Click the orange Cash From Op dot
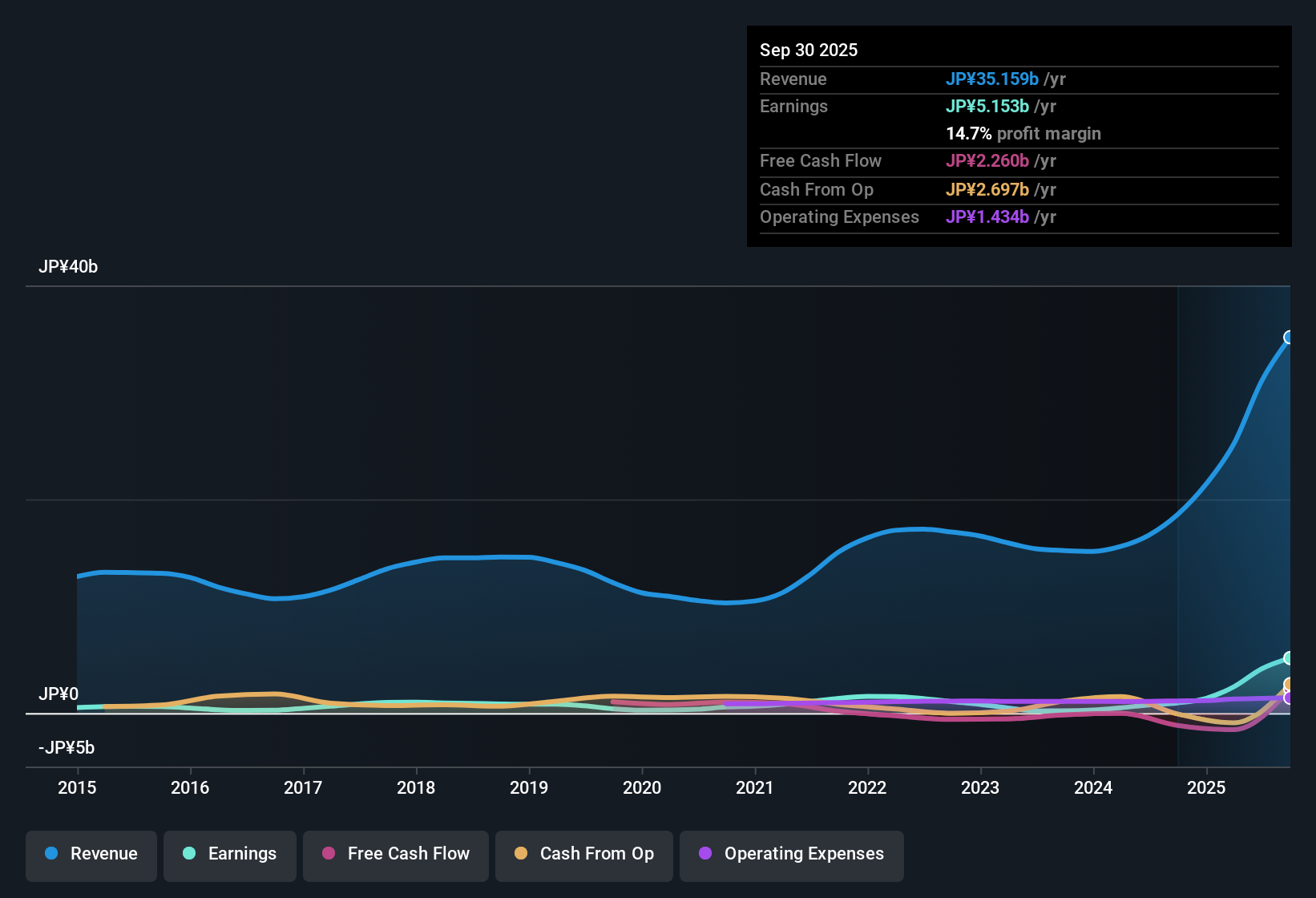Screen dimensions: 1316x898 pos(521,854)
